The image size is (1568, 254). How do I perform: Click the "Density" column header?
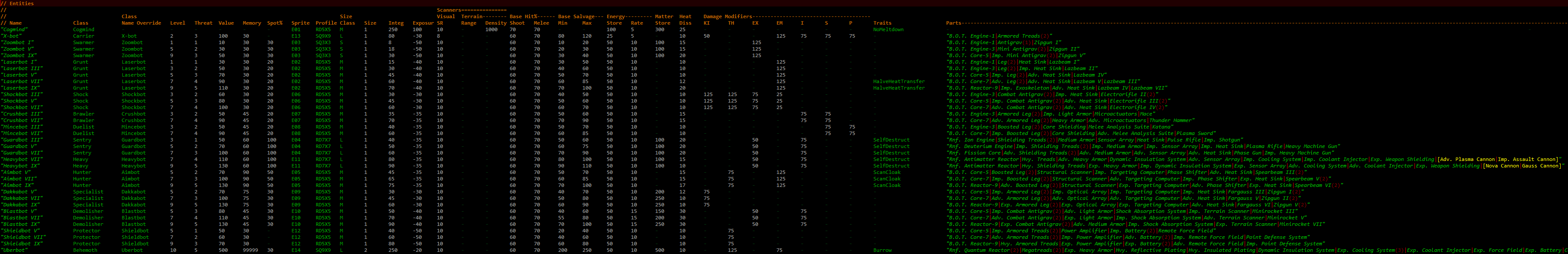point(496,23)
